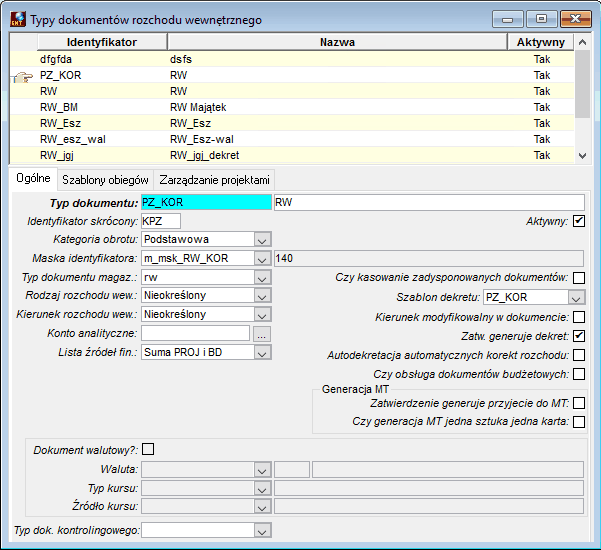Screen dimensions: 601x550
Task: Select the RW_jgj row
Action: tap(292, 155)
